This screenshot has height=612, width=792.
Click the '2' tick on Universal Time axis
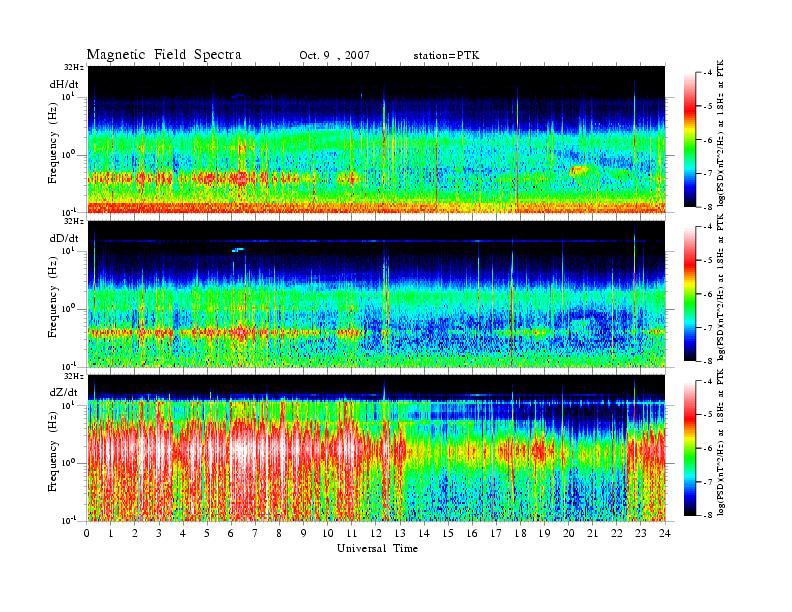[x=135, y=533]
